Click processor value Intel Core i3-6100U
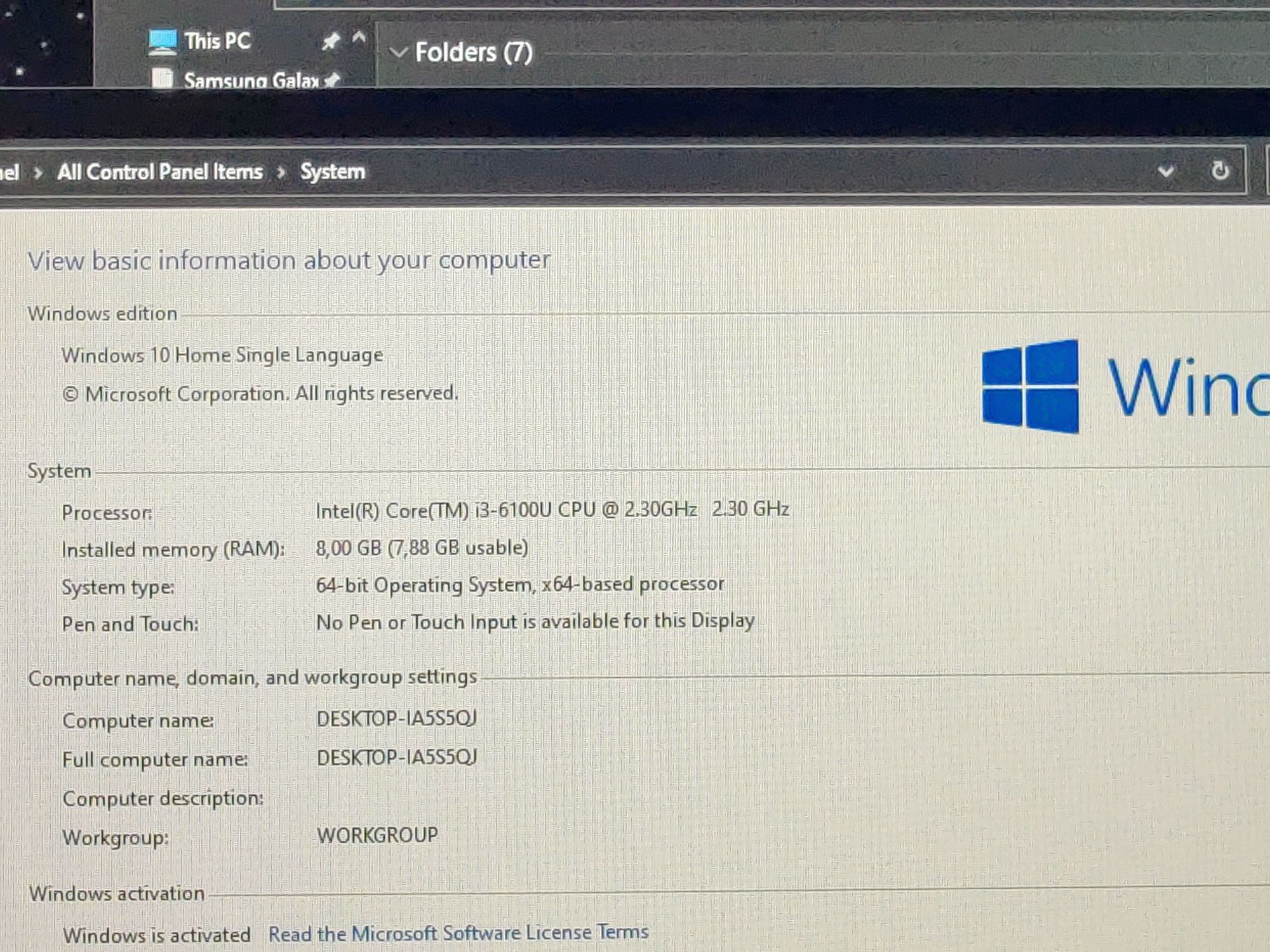Screen dimensions: 1270x952 (552, 510)
